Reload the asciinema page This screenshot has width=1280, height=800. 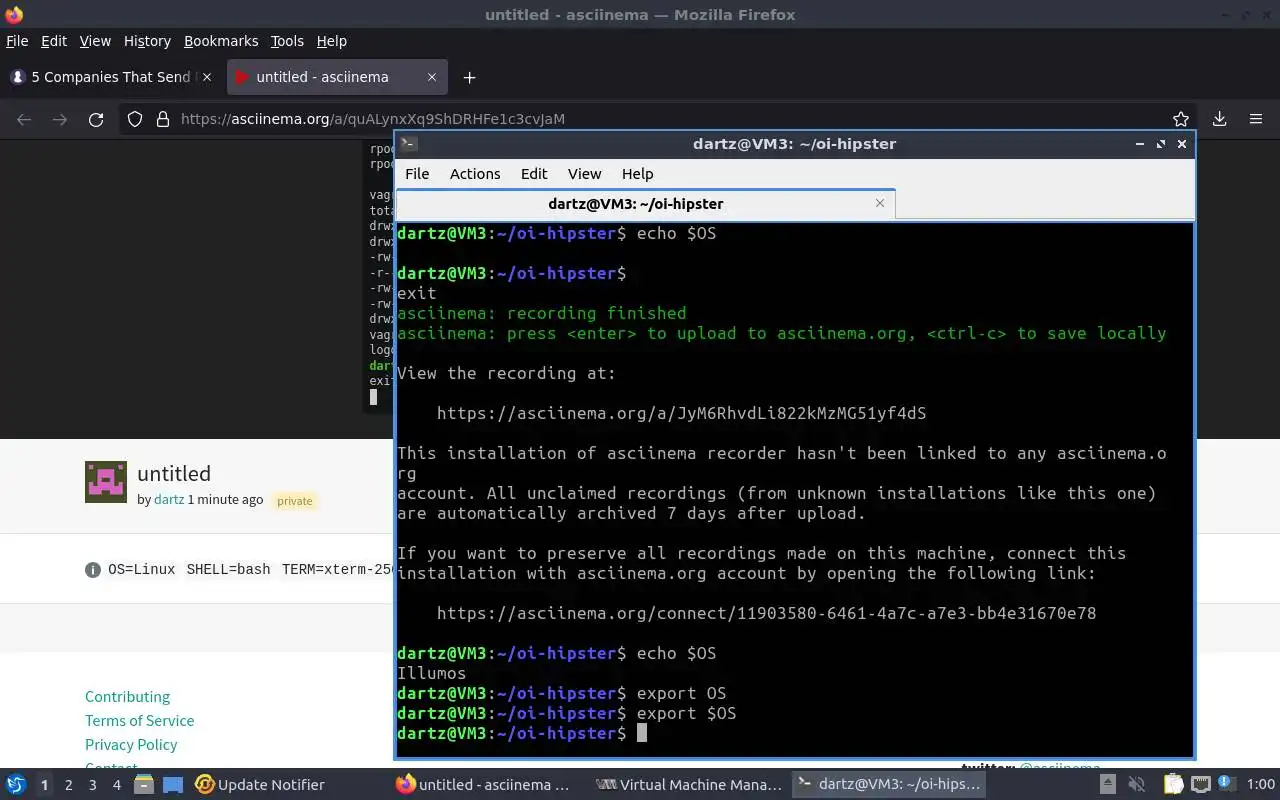pyautogui.click(x=96, y=119)
